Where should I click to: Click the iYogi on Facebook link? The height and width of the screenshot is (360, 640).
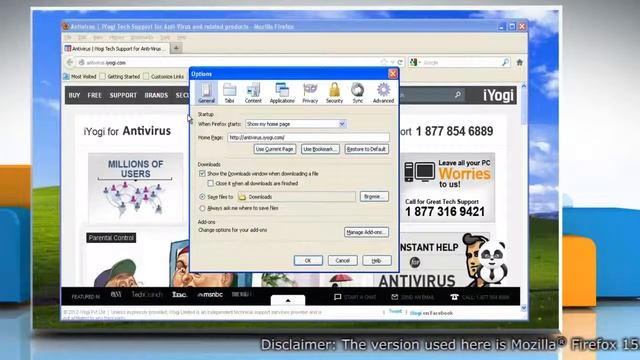tap(431, 313)
